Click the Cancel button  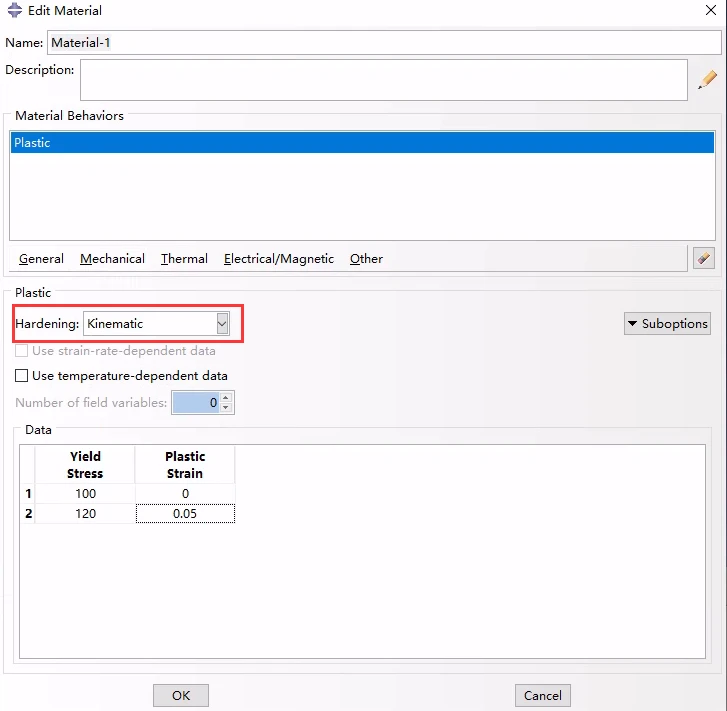tap(542, 695)
